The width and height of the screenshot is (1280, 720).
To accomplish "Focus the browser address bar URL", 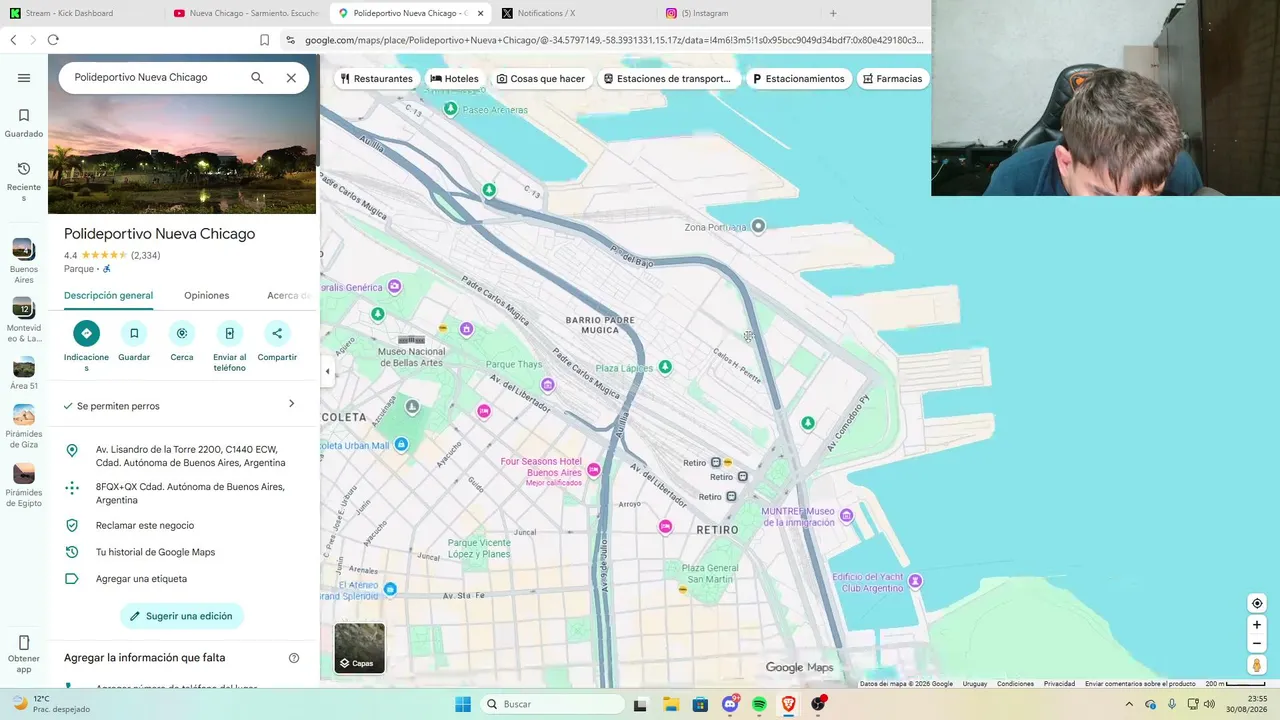I will 614,40.
